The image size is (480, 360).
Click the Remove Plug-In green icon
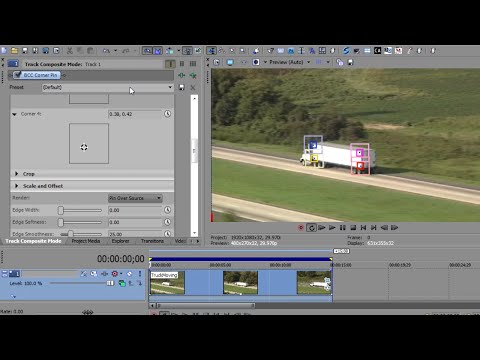click(193, 76)
